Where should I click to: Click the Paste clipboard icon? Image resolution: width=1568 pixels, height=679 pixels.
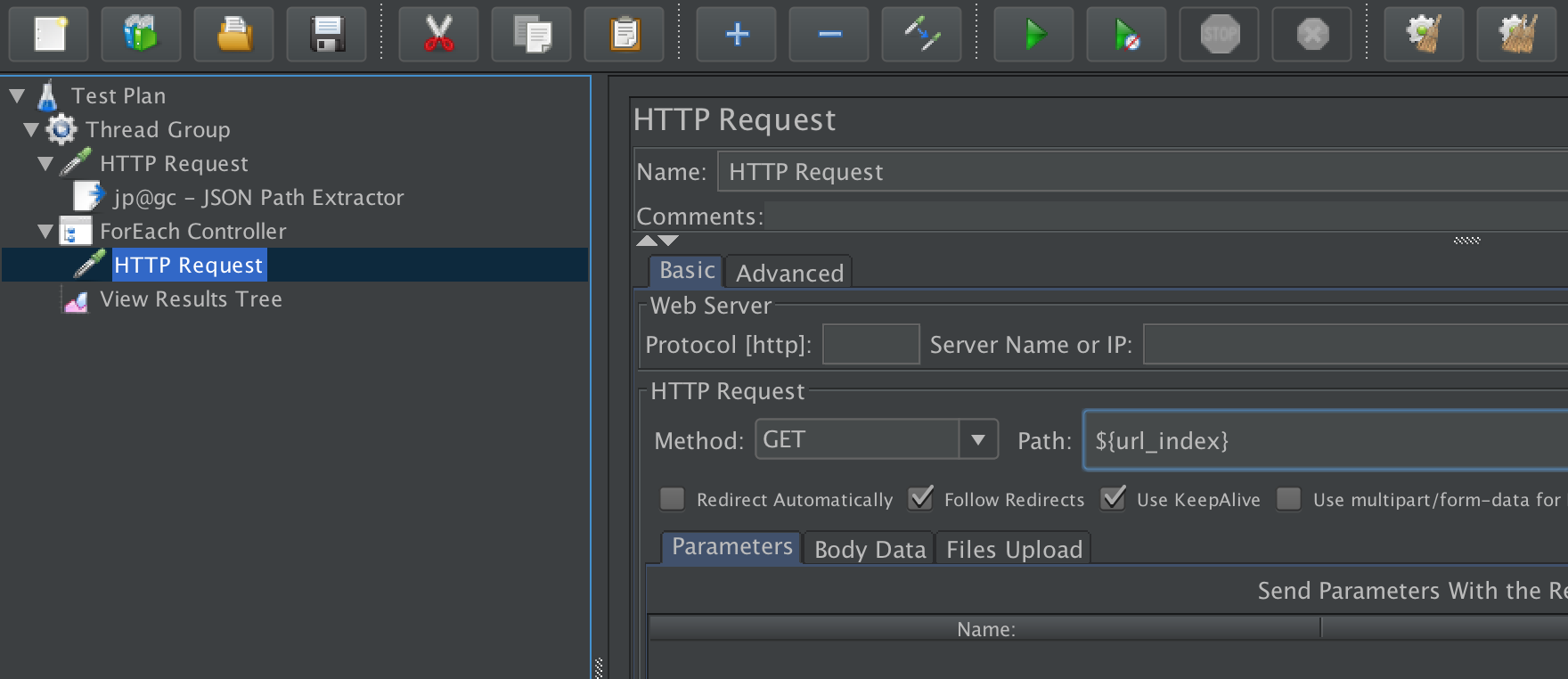click(624, 35)
